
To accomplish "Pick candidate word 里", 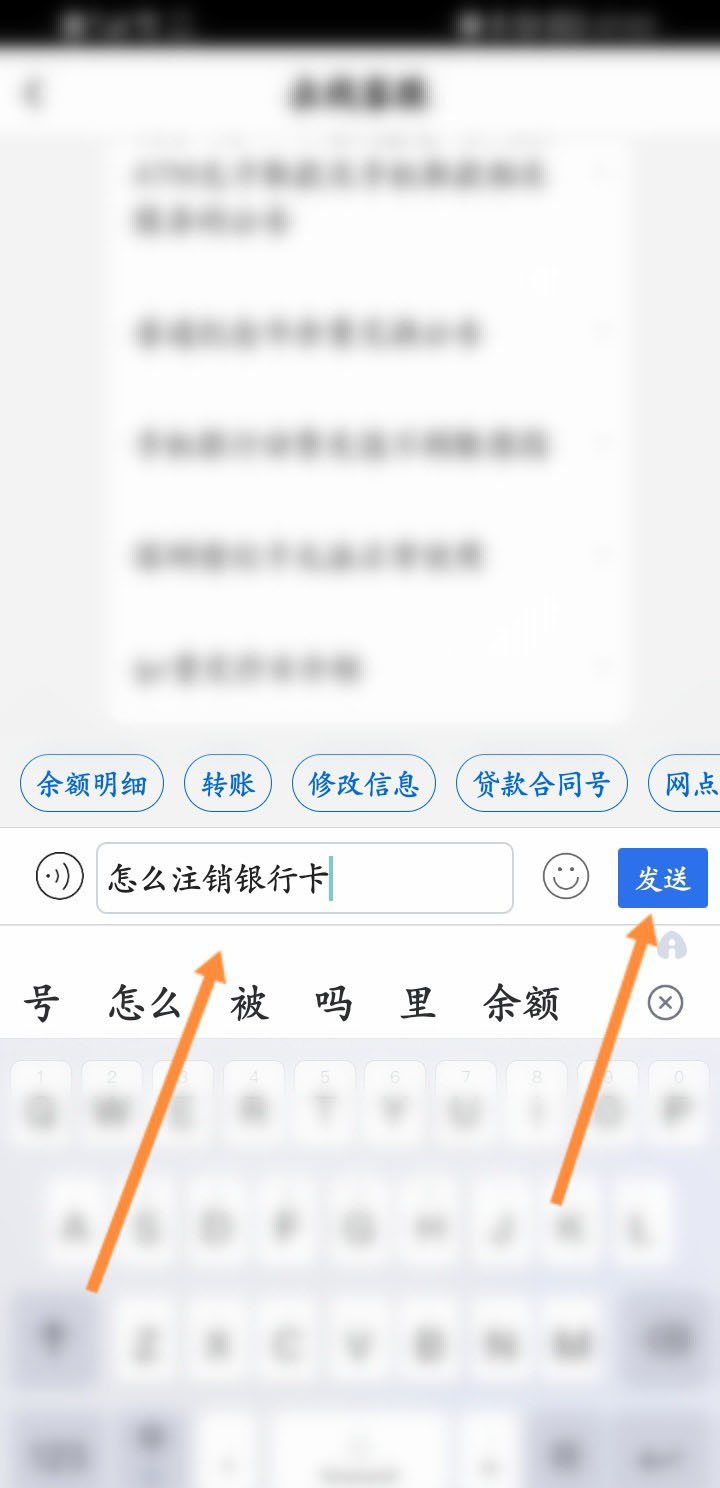I will (418, 1002).
